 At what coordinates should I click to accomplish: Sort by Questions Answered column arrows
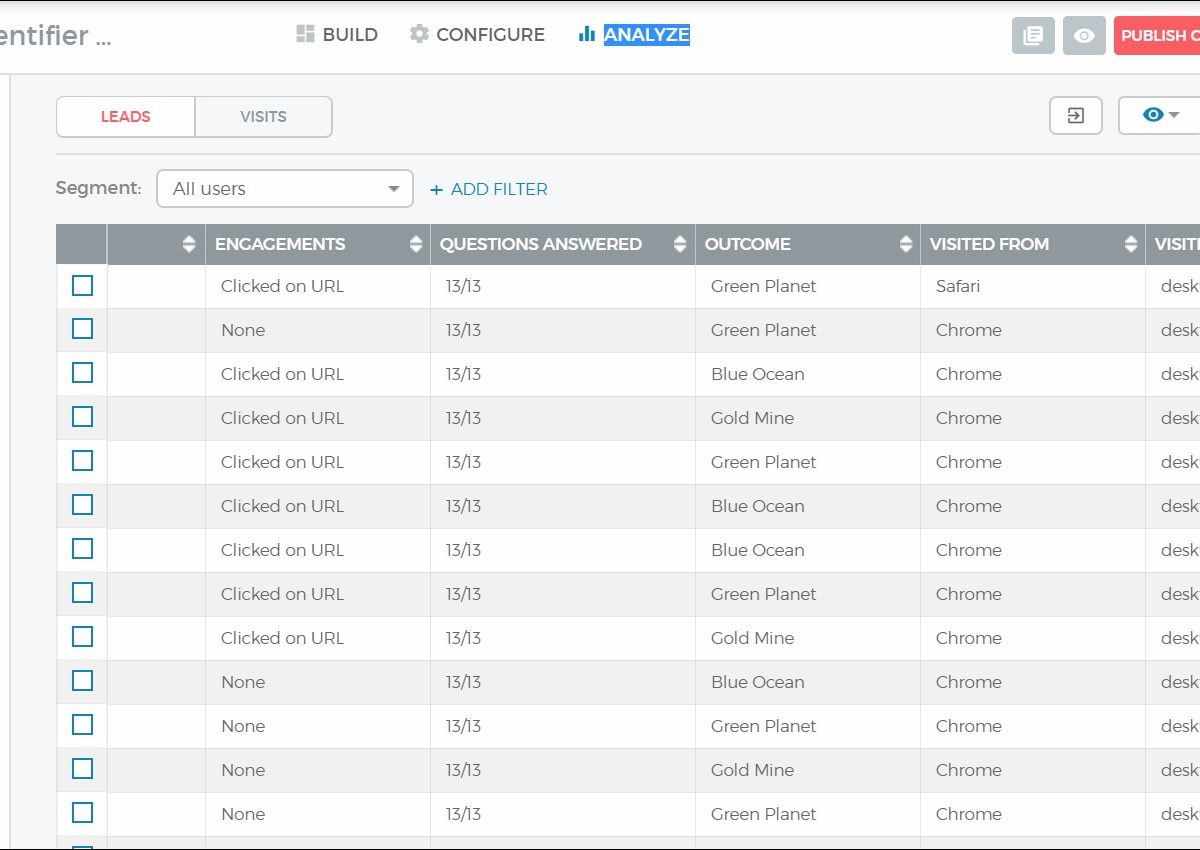680,244
